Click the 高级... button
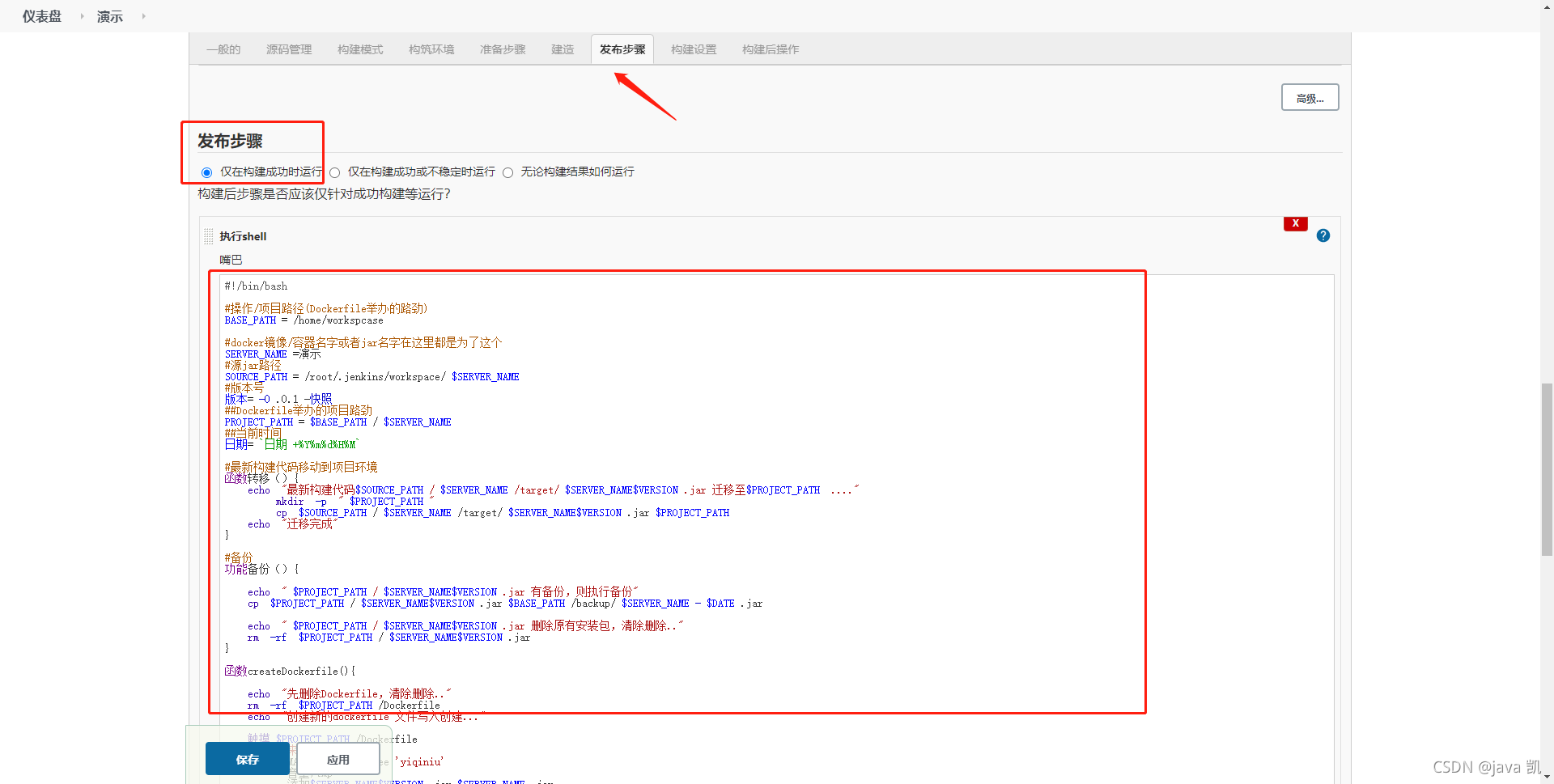The image size is (1554, 784). 1310,98
